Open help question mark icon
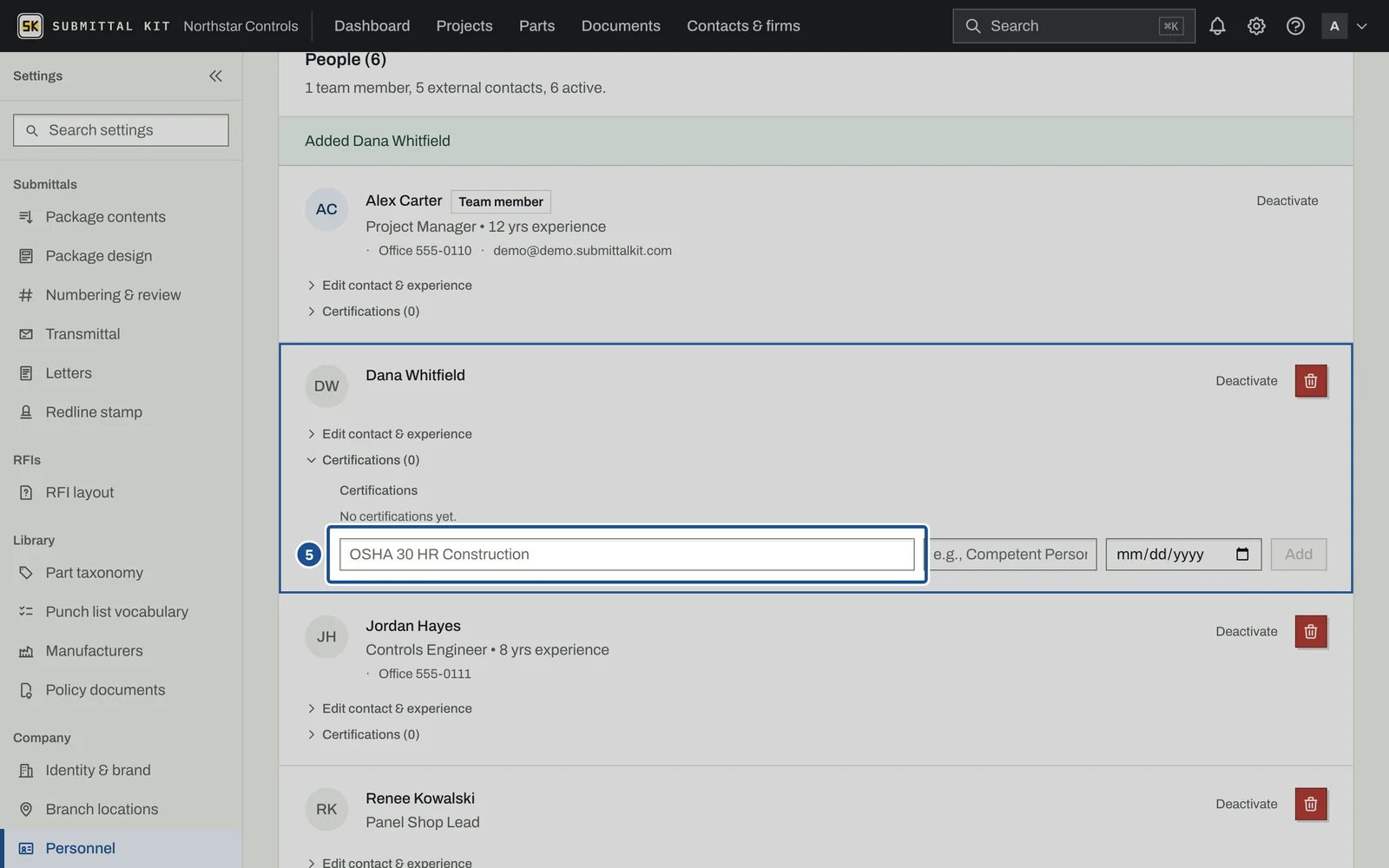The width and height of the screenshot is (1389, 868). 1295,26
